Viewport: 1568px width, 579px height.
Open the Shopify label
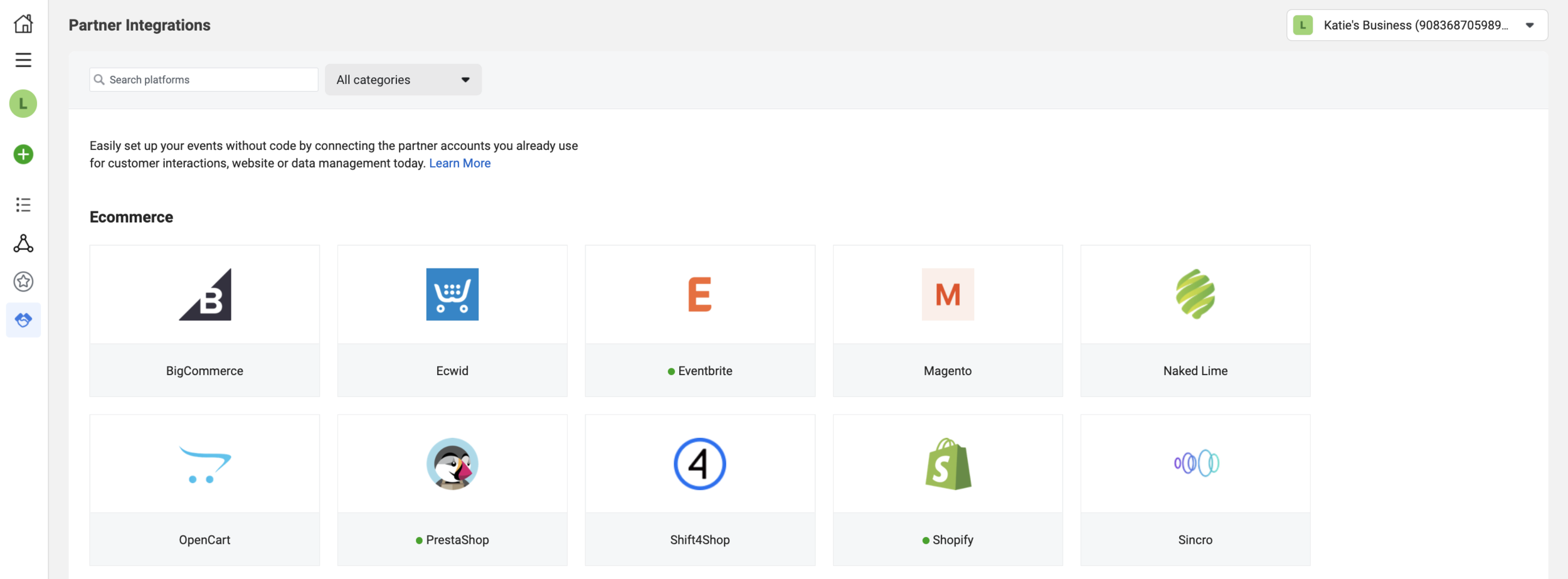tap(953, 540)
